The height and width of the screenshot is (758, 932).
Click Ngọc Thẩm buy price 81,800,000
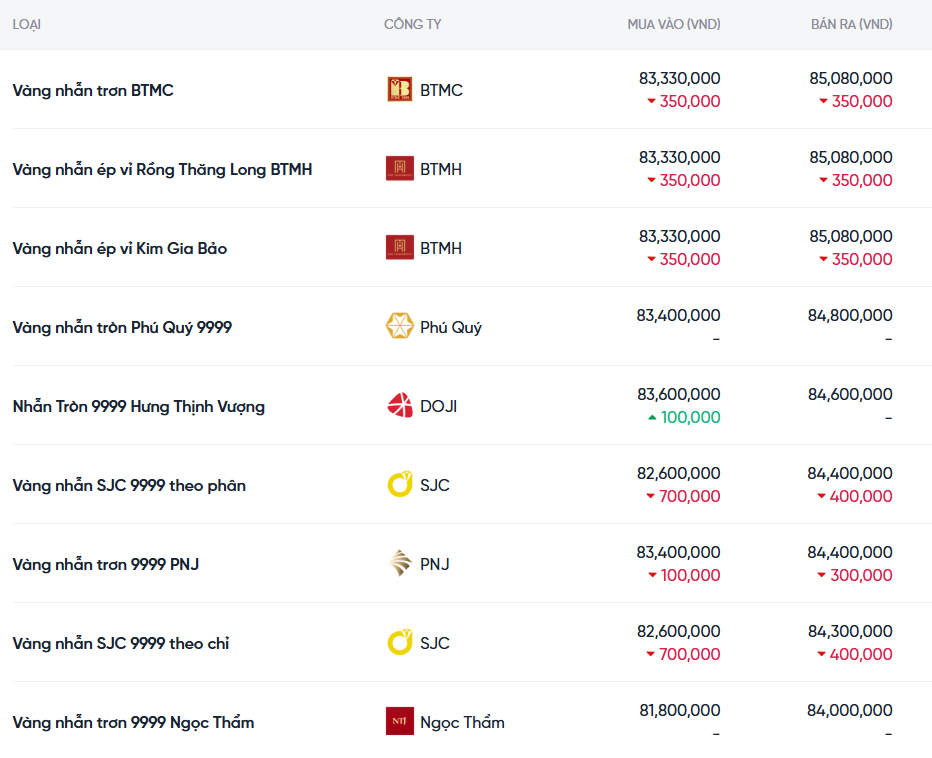[679, 710]
